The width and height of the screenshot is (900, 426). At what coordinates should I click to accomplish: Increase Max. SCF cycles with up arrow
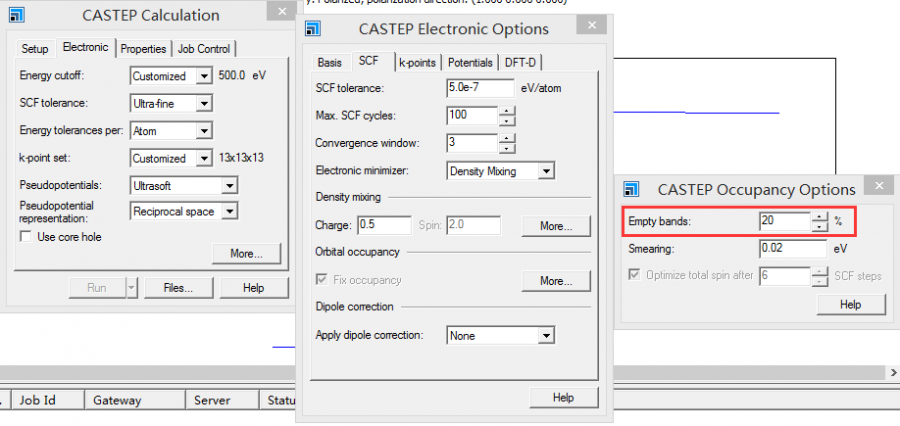click(x=507, y=111)
